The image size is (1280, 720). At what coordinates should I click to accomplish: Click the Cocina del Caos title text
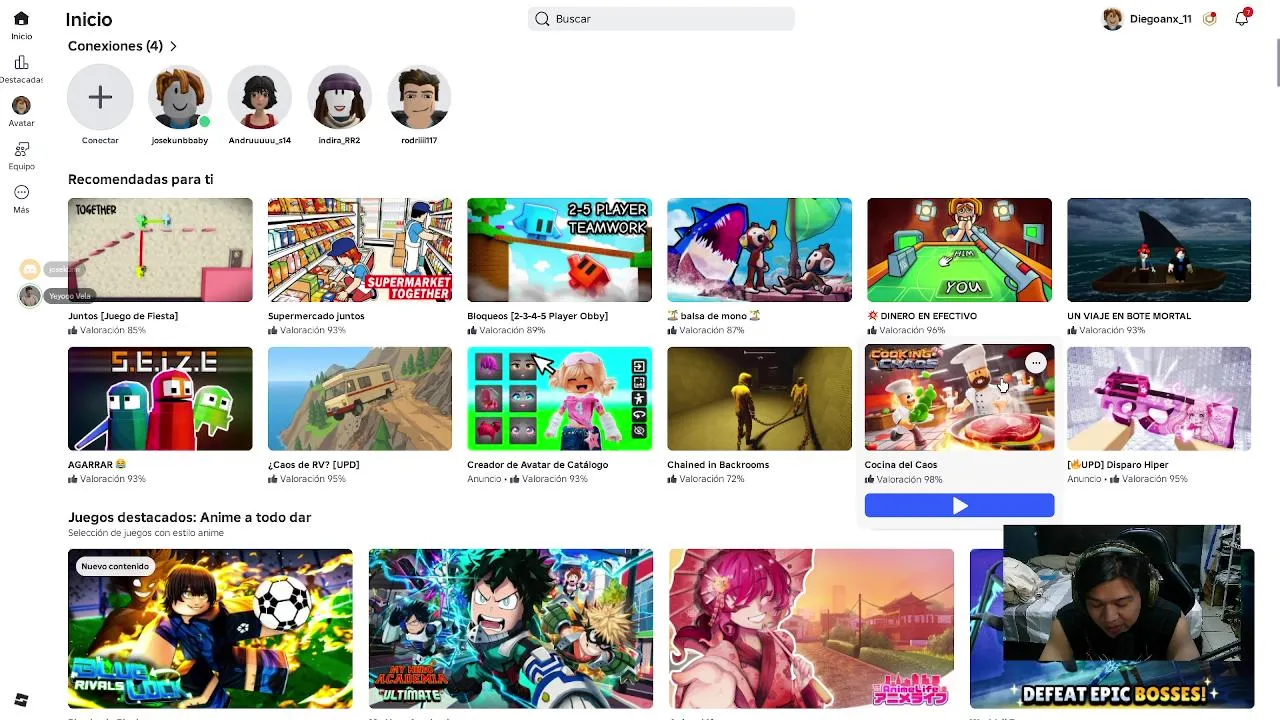[x=901, y=465]
